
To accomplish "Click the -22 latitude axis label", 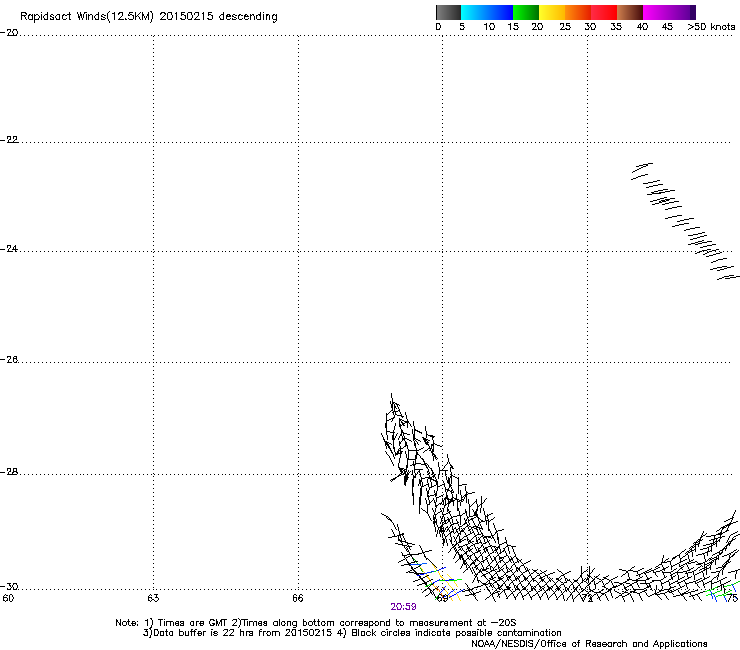I will click(x=9, y=140).
